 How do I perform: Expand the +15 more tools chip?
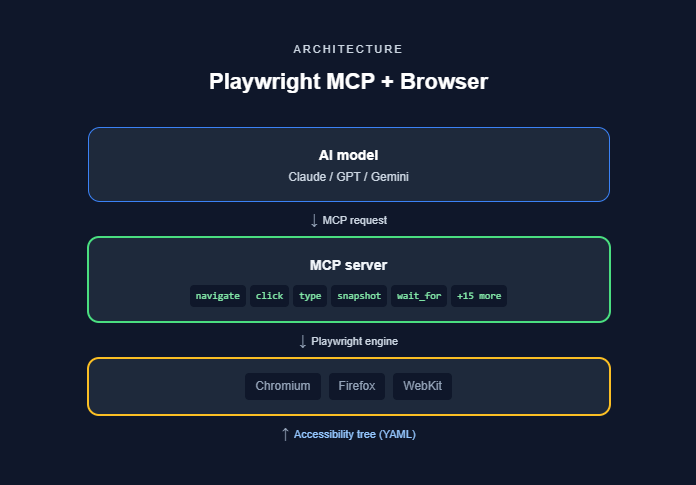coord(479,296)
